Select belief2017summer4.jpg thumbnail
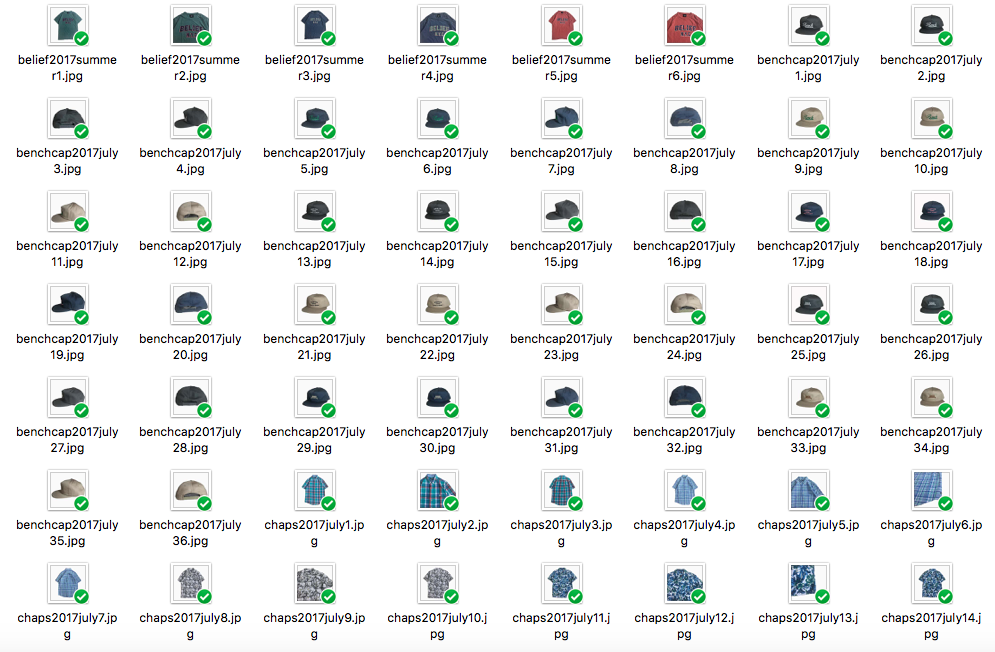Viewport: 995px width, 652px height. 438,25
